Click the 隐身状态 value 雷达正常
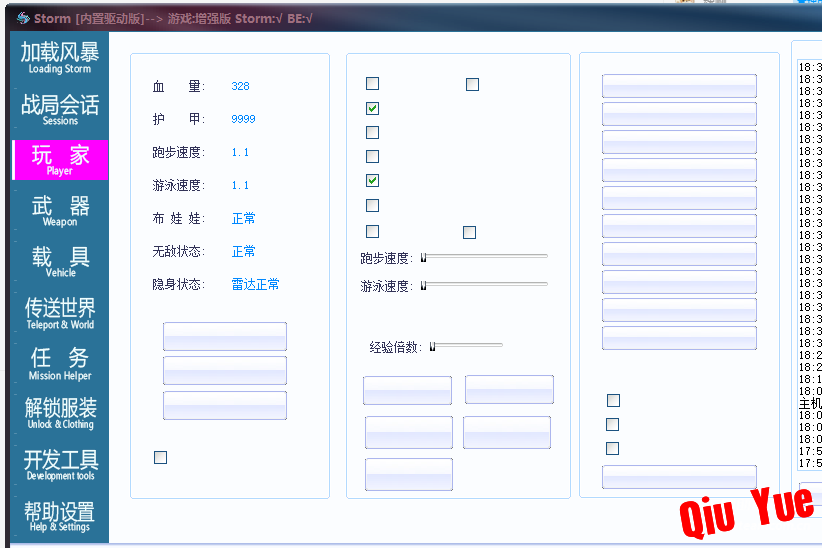822x548 pixels. coord(255,284)
